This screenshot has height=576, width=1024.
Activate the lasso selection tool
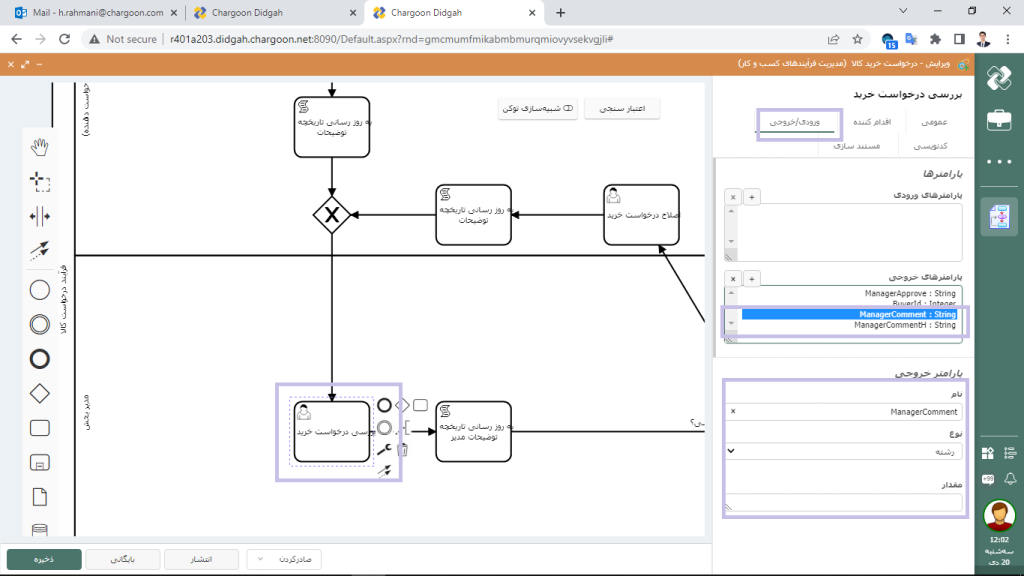pos(40,181)
